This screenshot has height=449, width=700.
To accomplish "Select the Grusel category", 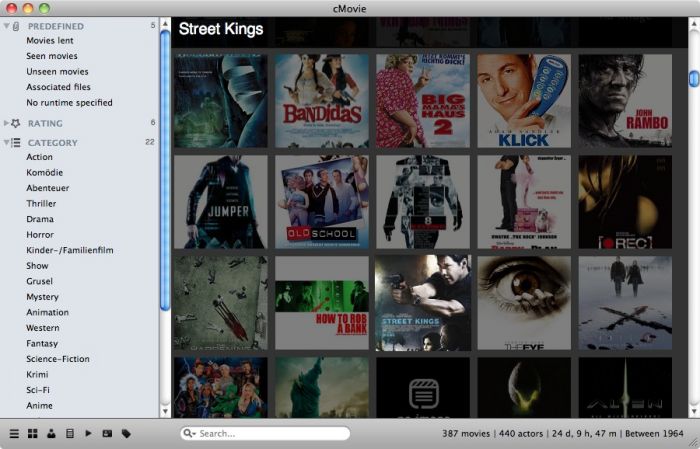I will click(39, 281).
